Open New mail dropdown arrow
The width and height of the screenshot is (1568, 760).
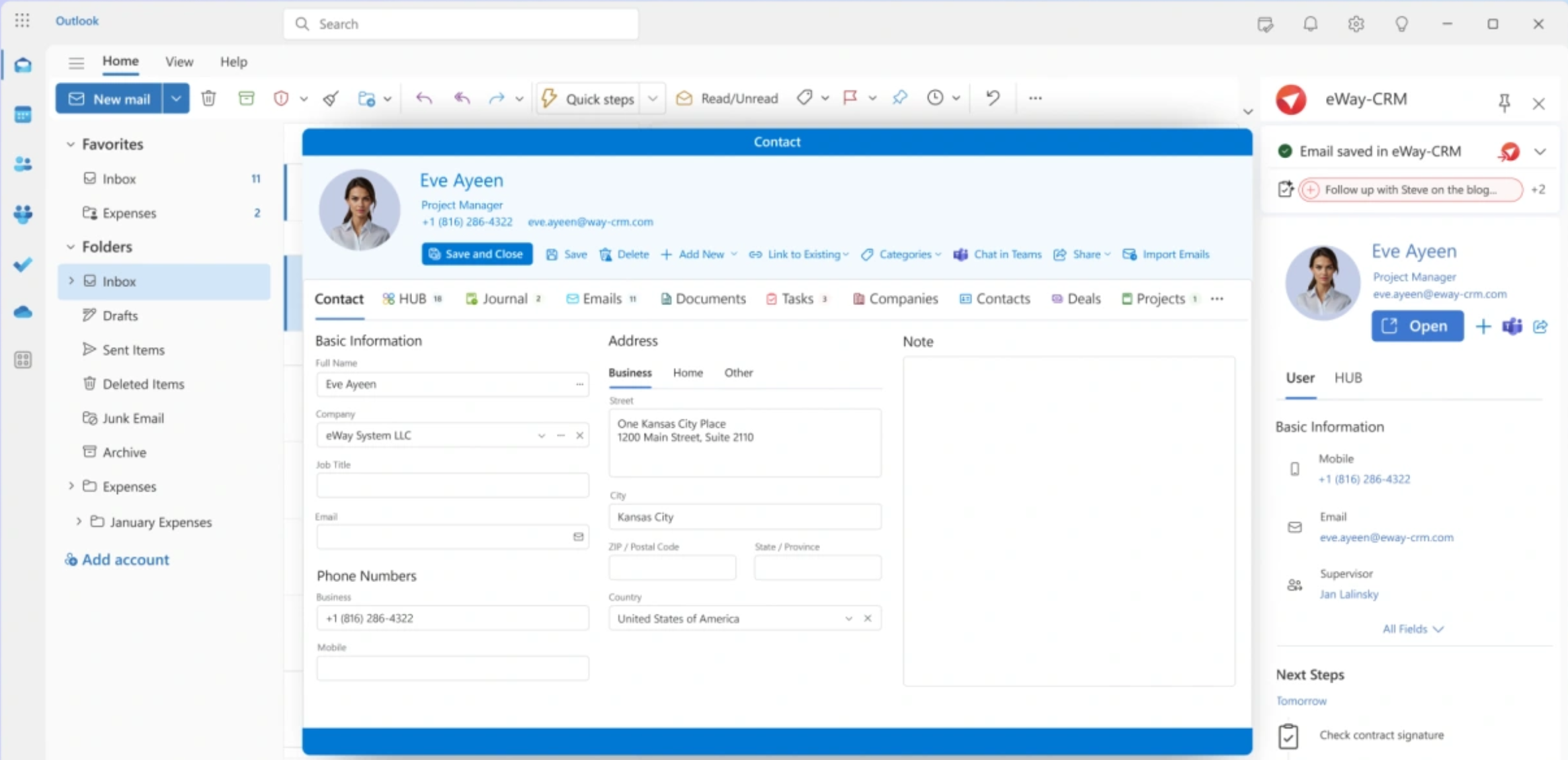click(x=176, y=99)
